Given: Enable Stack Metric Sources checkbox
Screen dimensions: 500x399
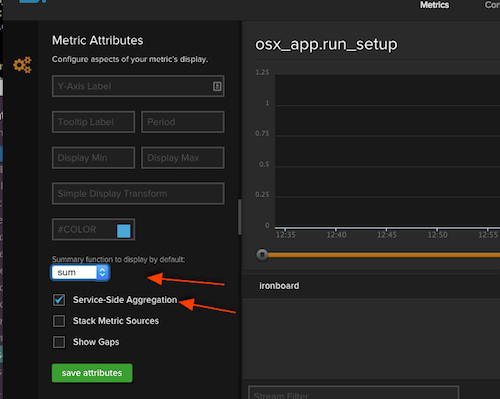Looking at the screenshot, I should click(x=59, y=321).
